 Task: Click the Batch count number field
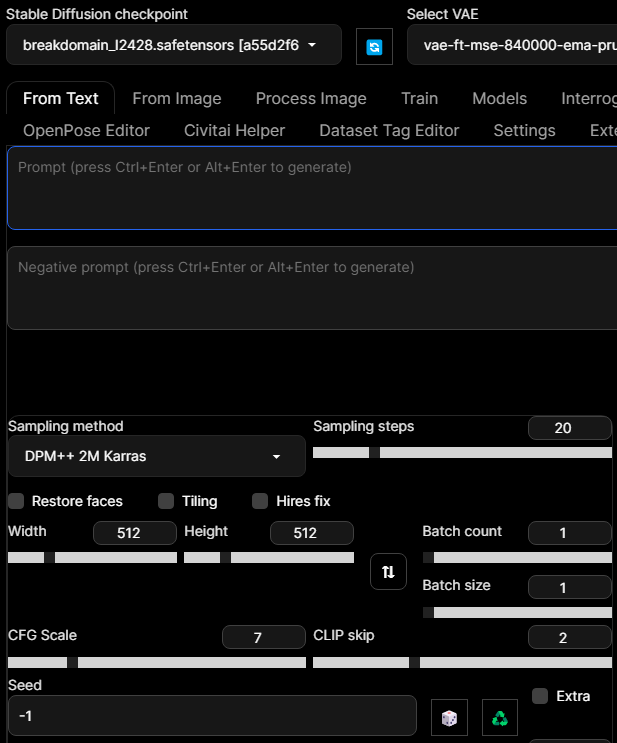pos(570,533)
